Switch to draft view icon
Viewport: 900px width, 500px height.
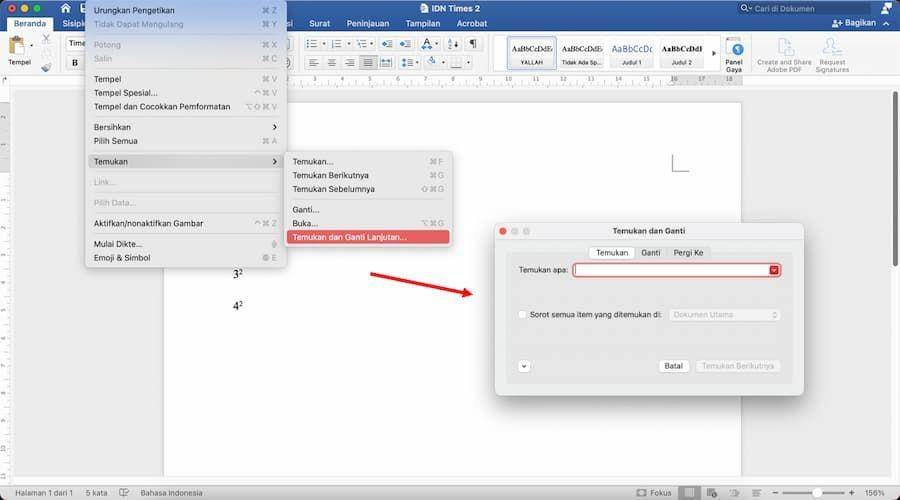757,493
